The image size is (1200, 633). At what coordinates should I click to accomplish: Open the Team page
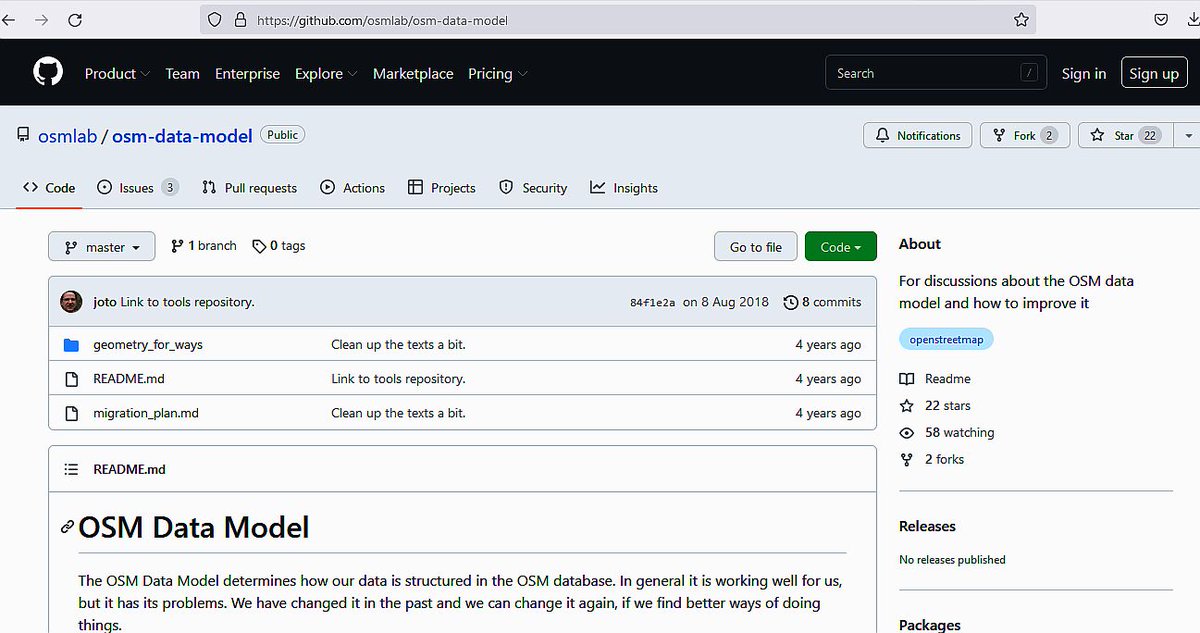point(182,73)
